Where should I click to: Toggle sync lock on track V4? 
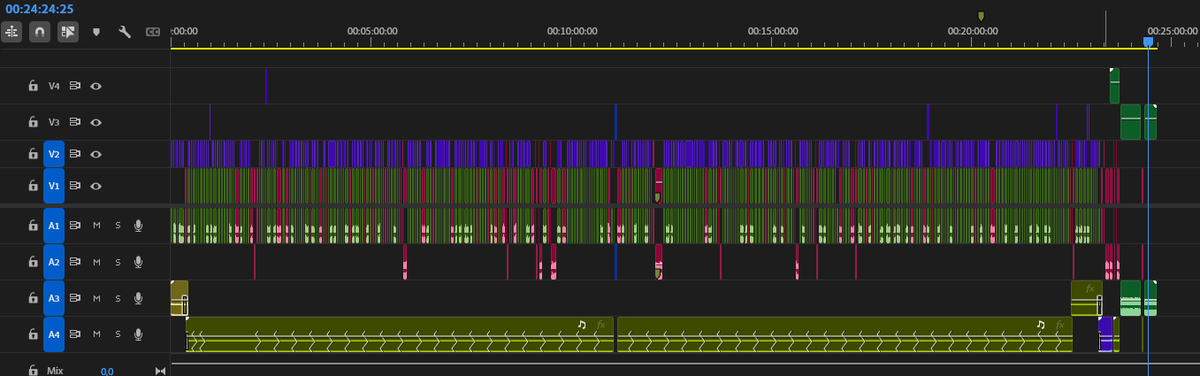pos(76,86)
